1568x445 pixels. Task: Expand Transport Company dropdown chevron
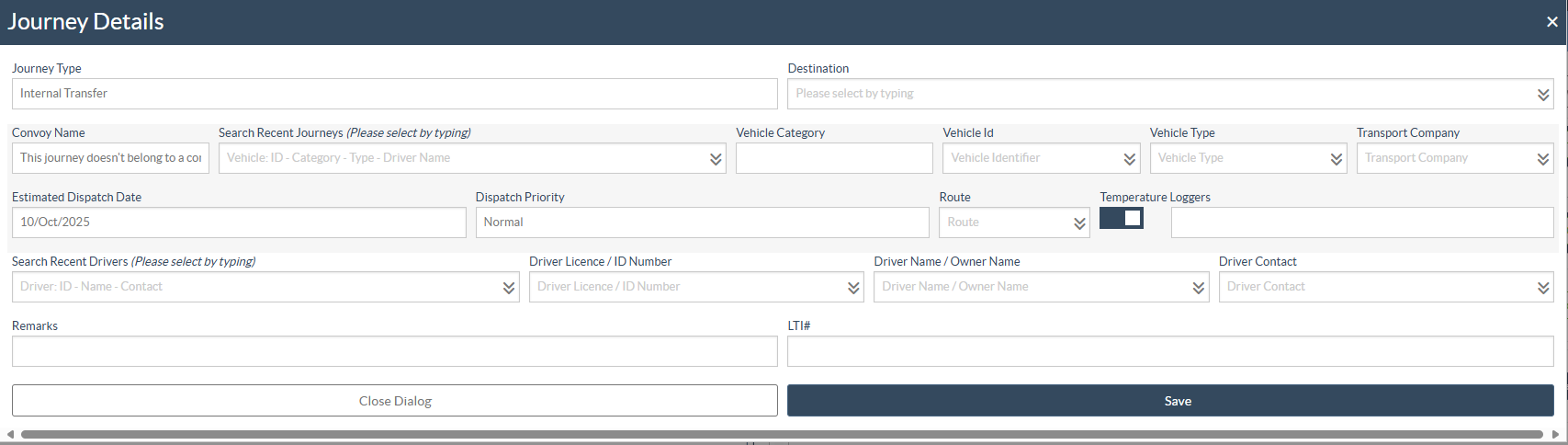pos(1542,159)
